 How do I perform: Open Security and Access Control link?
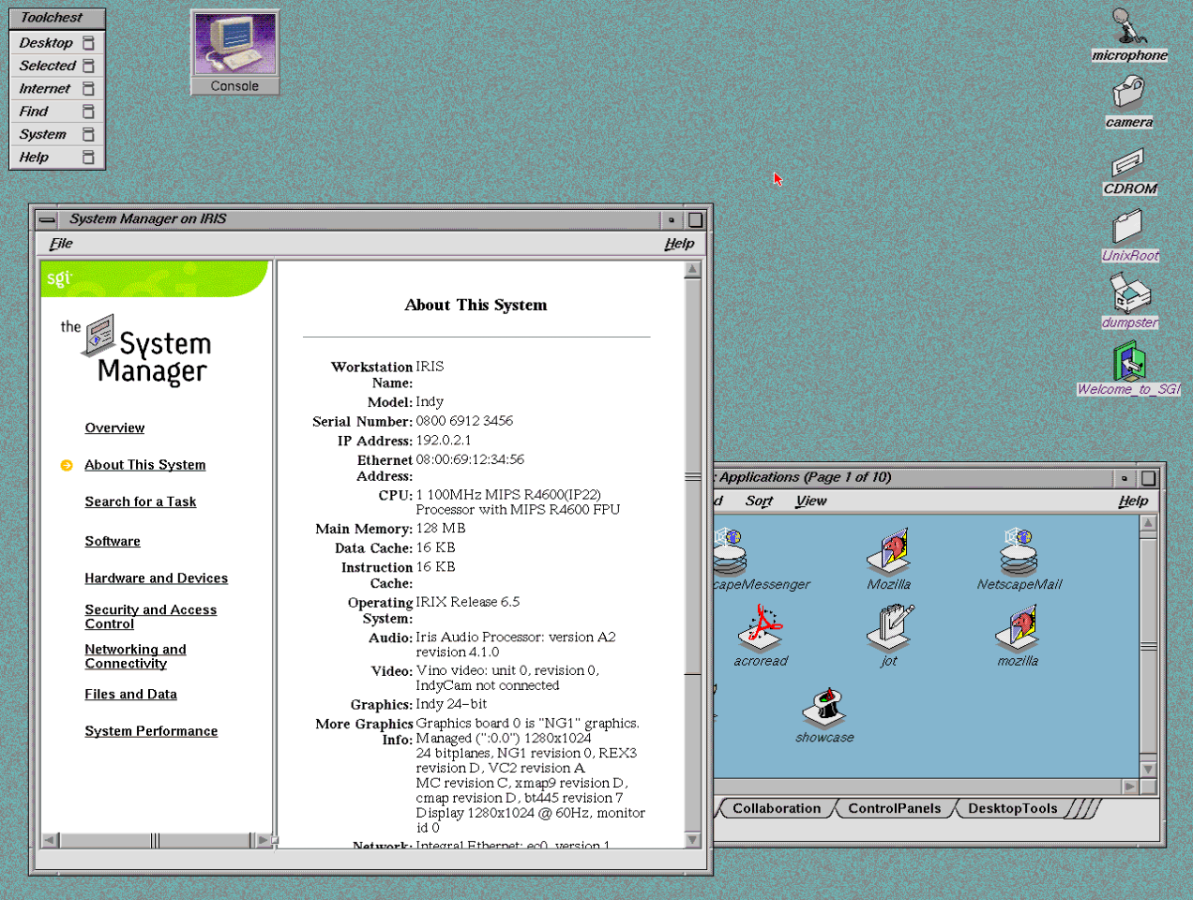(151, 616)
